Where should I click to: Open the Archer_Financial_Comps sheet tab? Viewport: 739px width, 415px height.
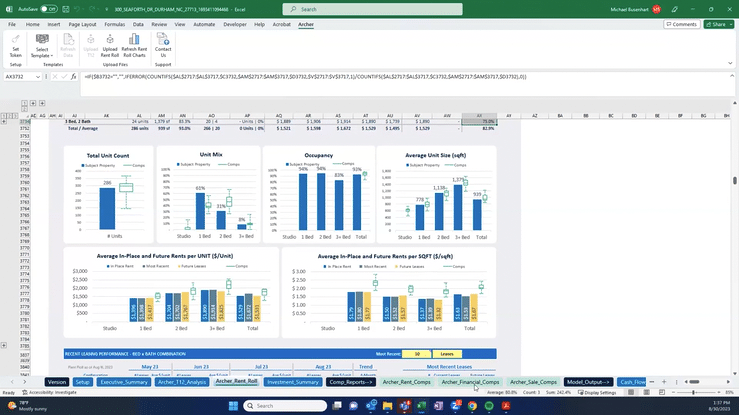pos(470,382)
